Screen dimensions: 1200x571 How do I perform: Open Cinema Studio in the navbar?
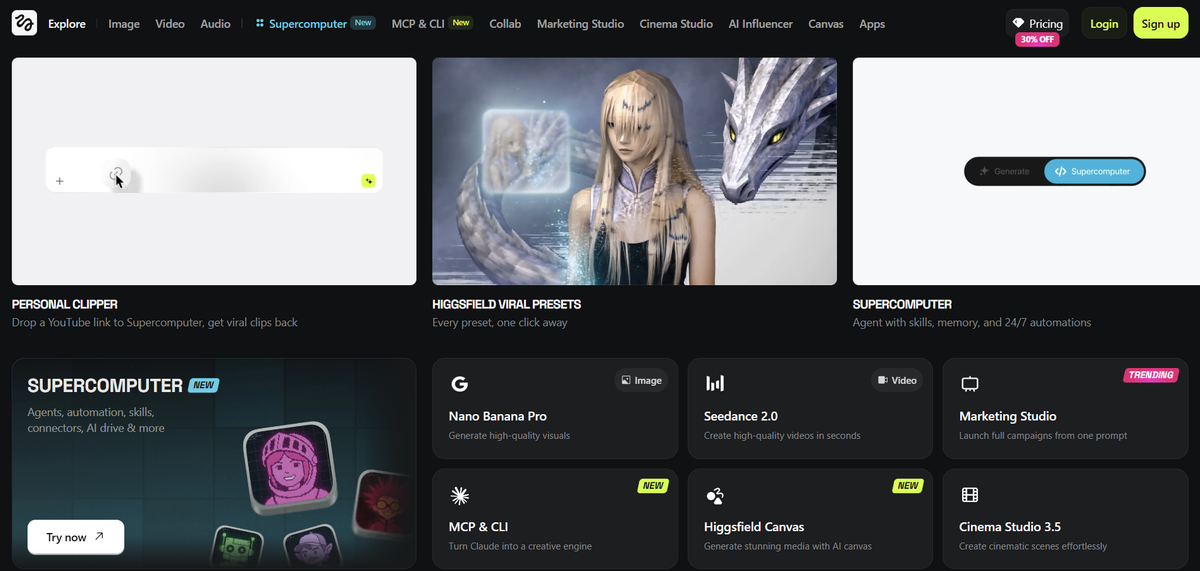pos(676,23)
